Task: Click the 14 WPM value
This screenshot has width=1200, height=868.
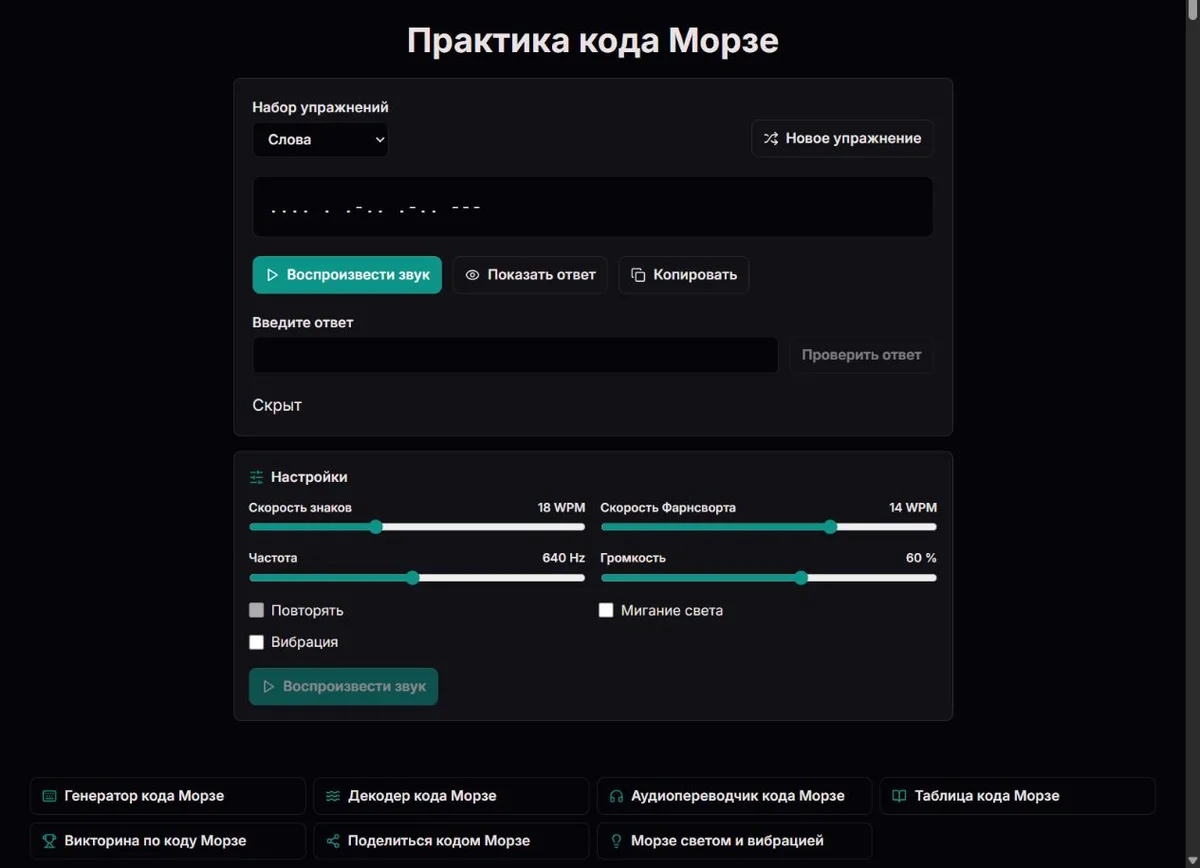Action: click(x=913, y=508)
